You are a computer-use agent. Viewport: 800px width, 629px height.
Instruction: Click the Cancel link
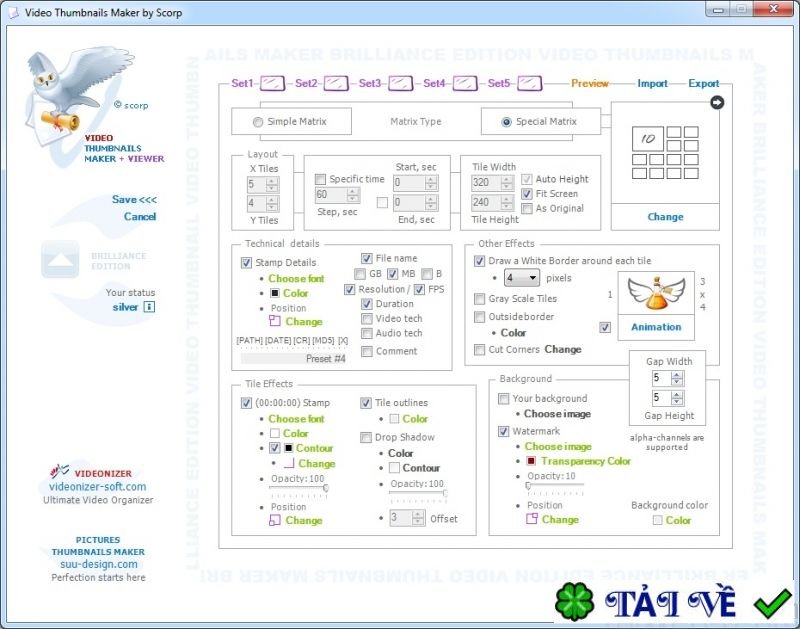140,216
